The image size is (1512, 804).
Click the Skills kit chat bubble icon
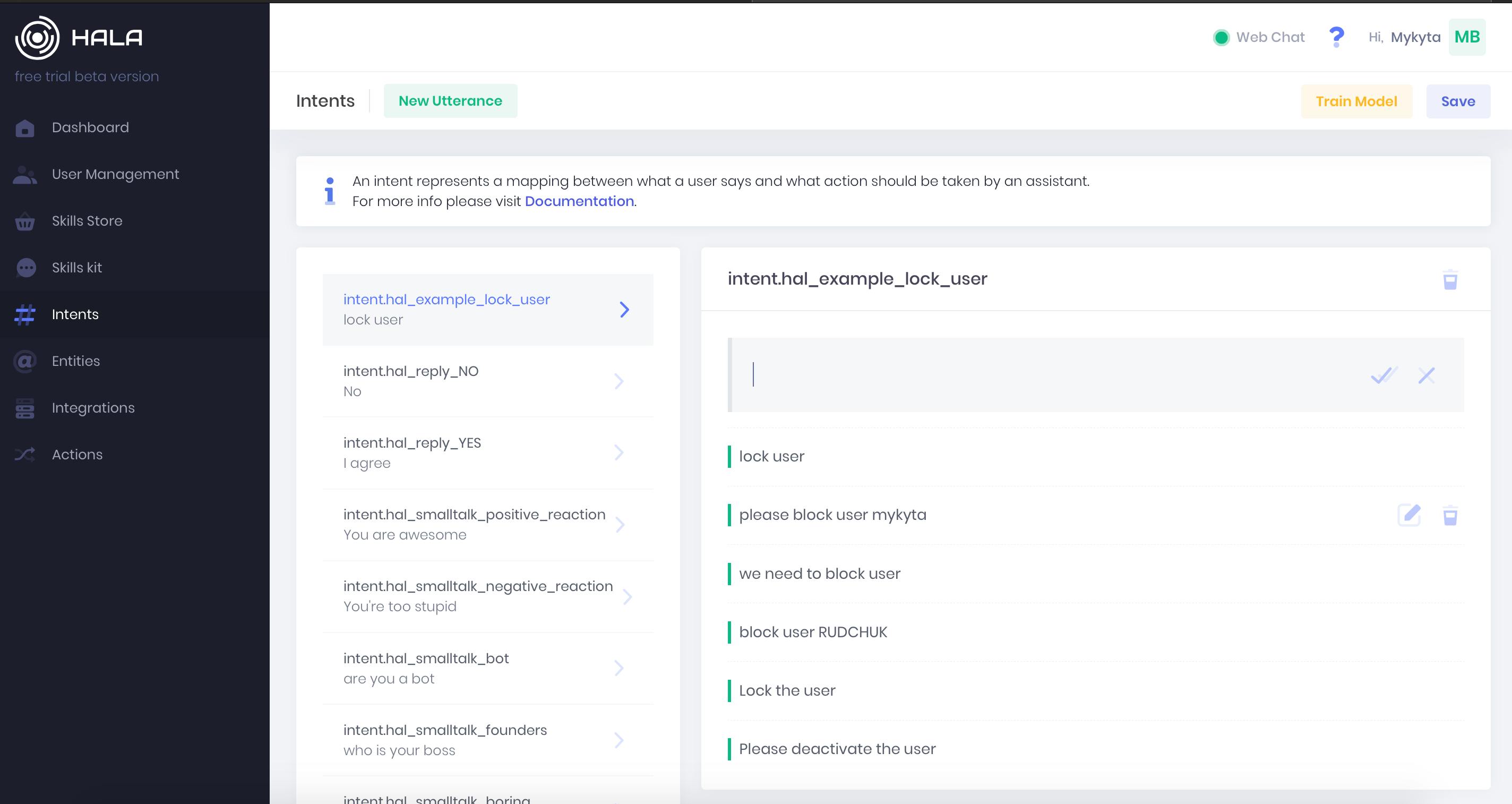[x=26, y=268]
